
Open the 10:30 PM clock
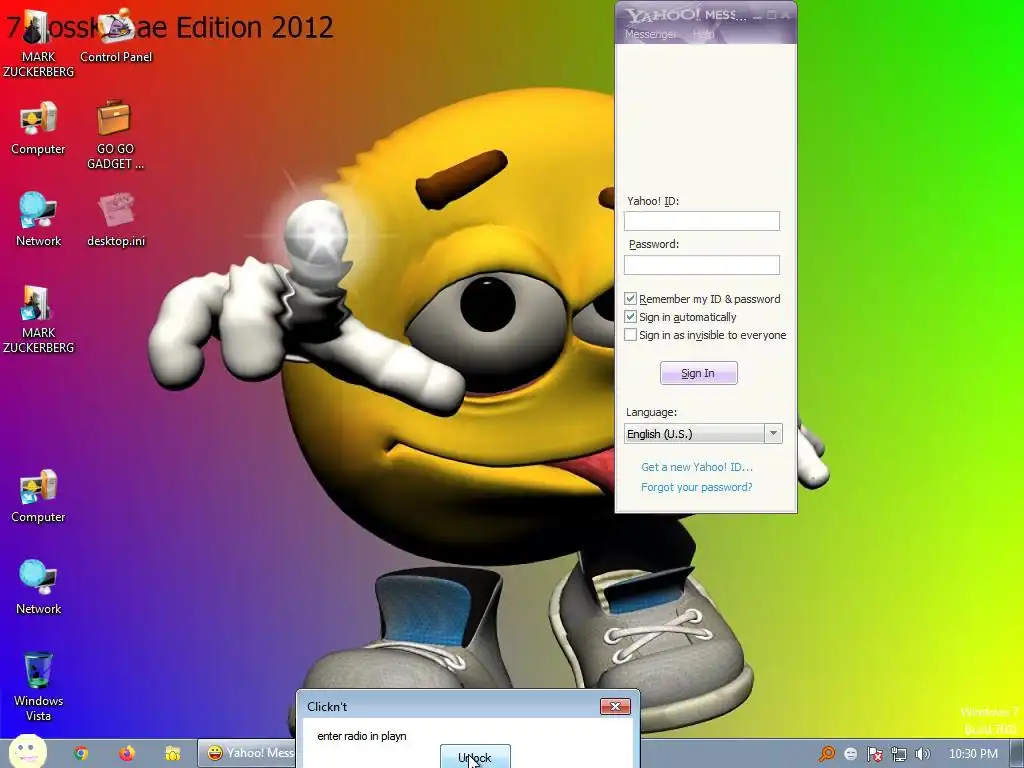pyautogui.click(x=973, y=754)
